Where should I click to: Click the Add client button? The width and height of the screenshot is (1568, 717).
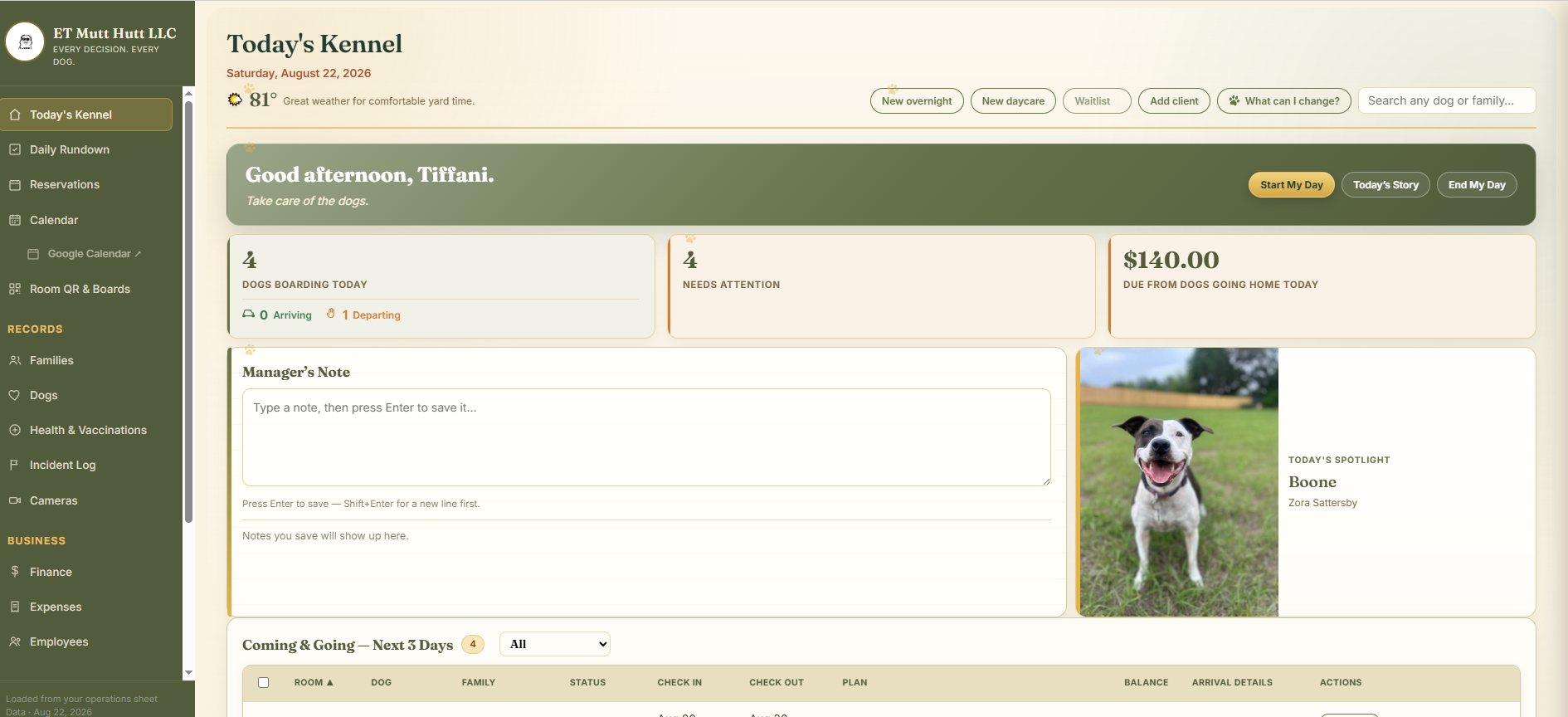1174,100
